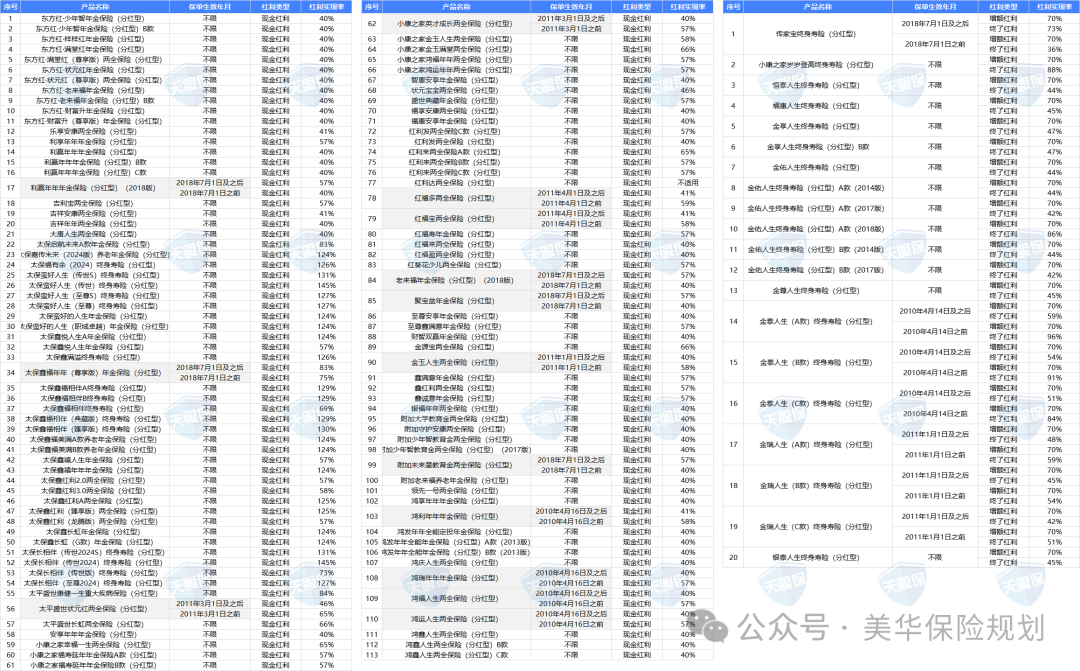Click the 保单生效年月 header in the middle table
Screen dimensions: 1080x671
pyautogui.click(x=570, y=6)
